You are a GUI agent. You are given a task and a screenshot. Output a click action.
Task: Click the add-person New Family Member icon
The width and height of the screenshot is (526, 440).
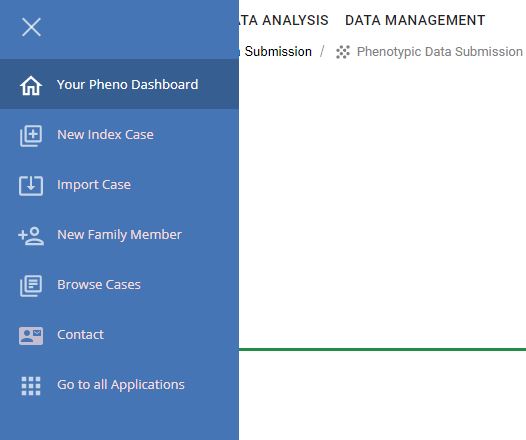[31, 236]
